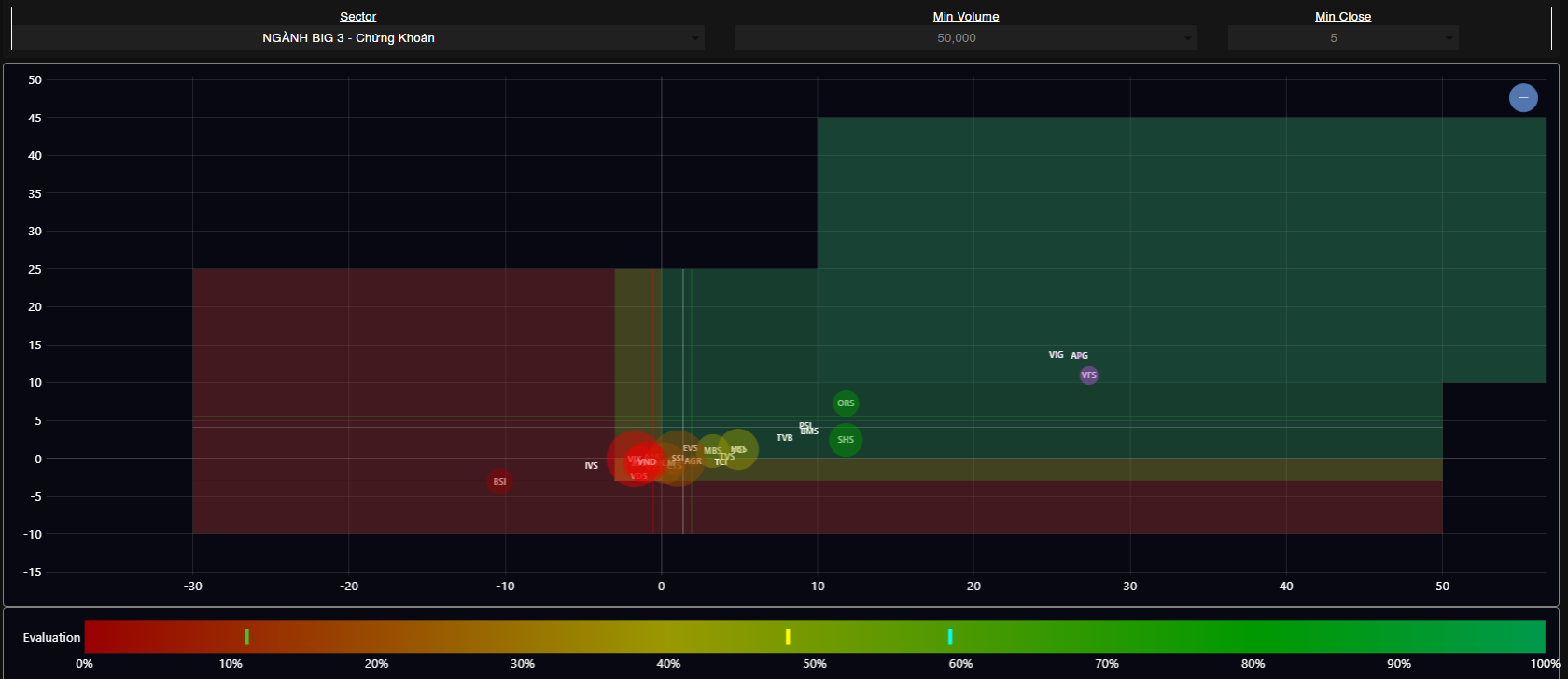Open the Min Close dropdown
Image resolution: width=1568 pixels, height=679 pixels.
point(1343,38)
